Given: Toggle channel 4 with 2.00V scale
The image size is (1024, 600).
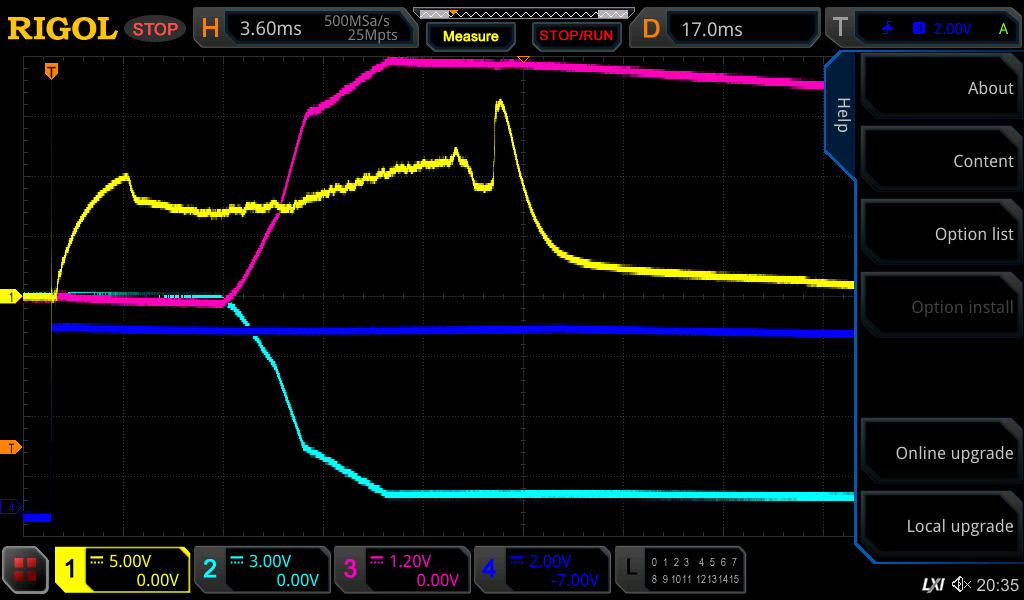Looking at the screenshot, I should [541, 570].
